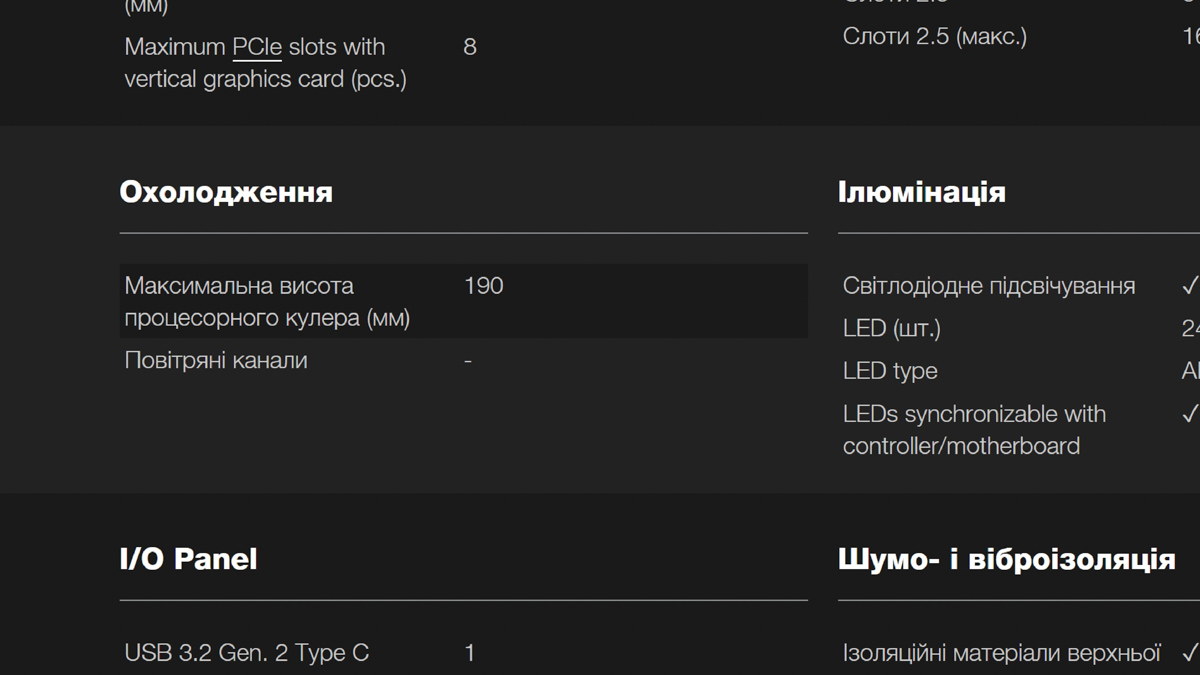Click the checkmark next to Світлодіодне підсвічування
This screenshot has width=1200, height=675.
tap(1190, 286)
